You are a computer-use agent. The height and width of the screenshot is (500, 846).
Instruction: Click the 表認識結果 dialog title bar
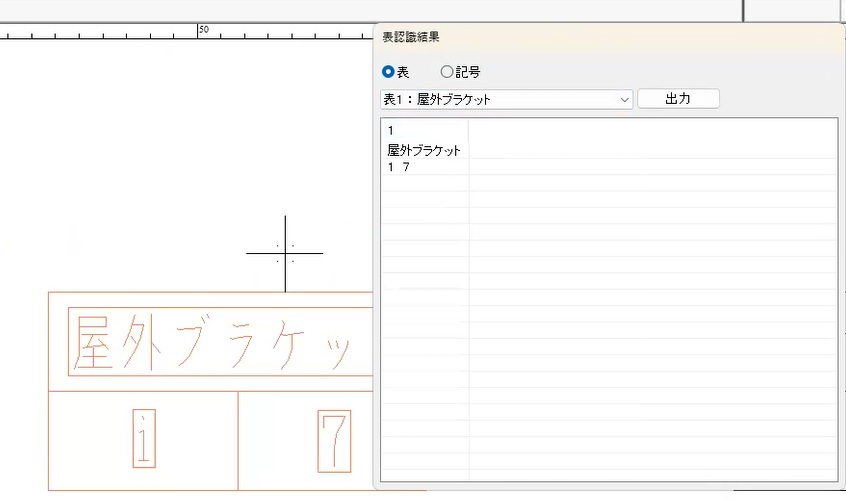600,37
